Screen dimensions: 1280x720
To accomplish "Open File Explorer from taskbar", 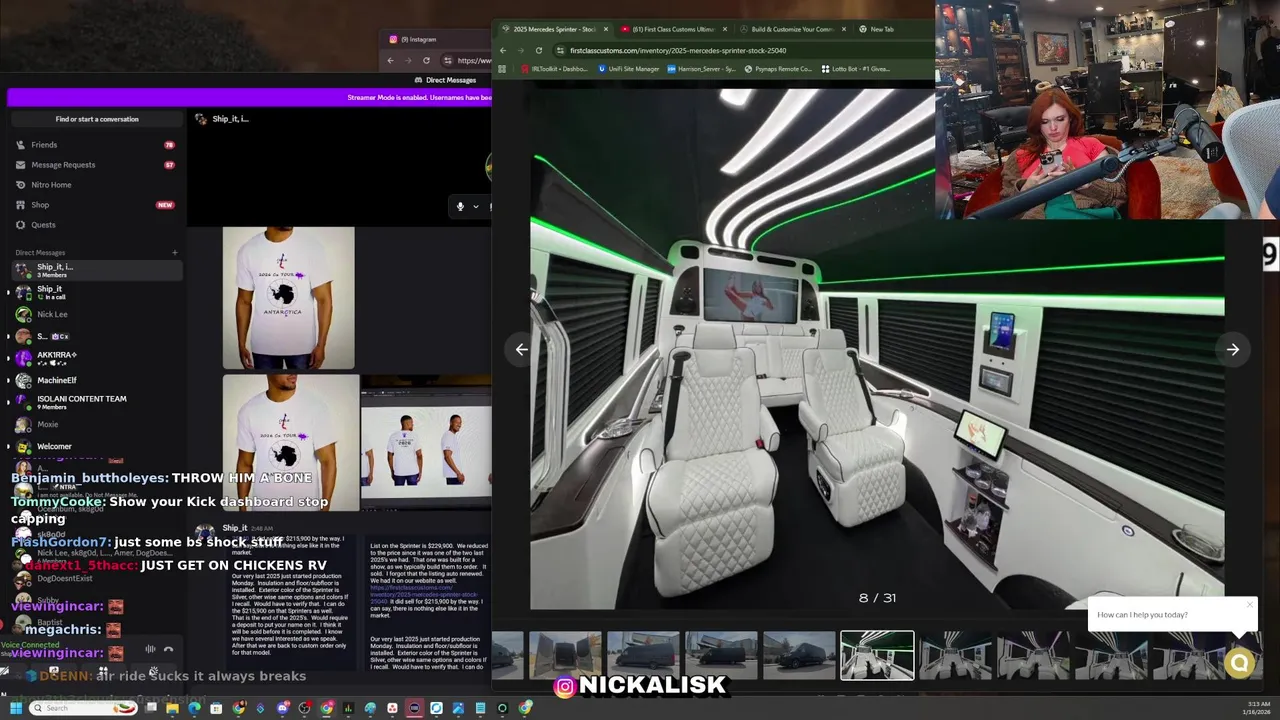I will coord(172,708).
